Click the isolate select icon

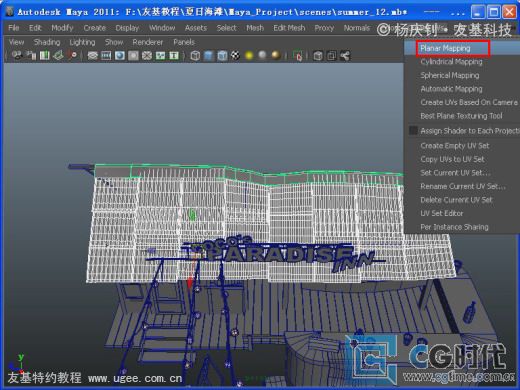298,56
